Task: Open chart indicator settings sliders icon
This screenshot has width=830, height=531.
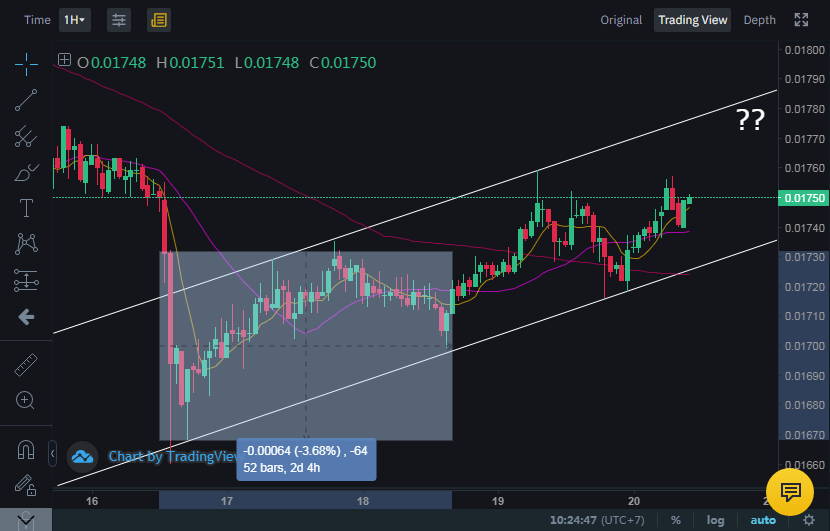Action: click(x=119, y=20)
